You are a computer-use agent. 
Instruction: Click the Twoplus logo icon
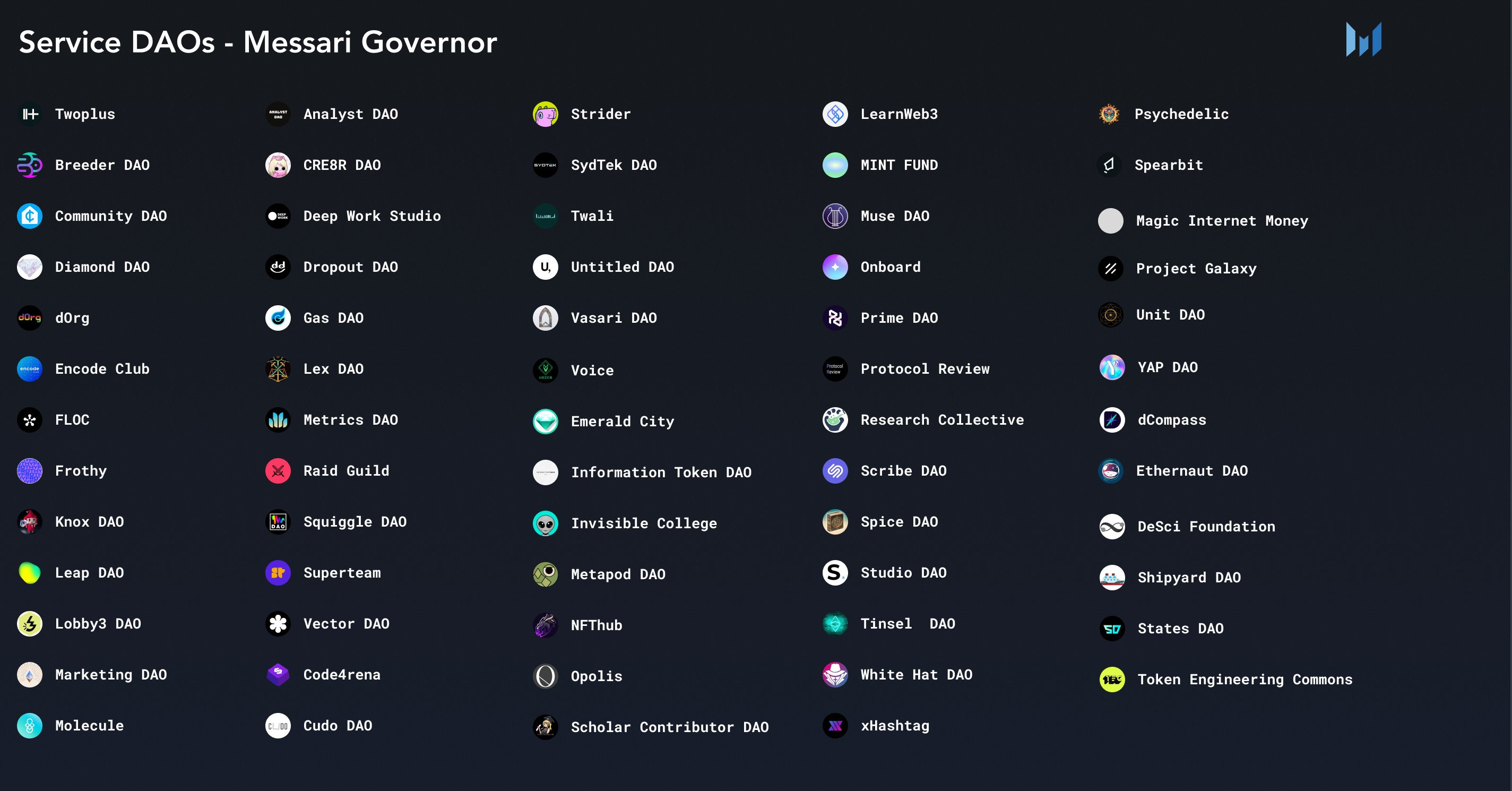pyautogui.click(x=29, y=114)
